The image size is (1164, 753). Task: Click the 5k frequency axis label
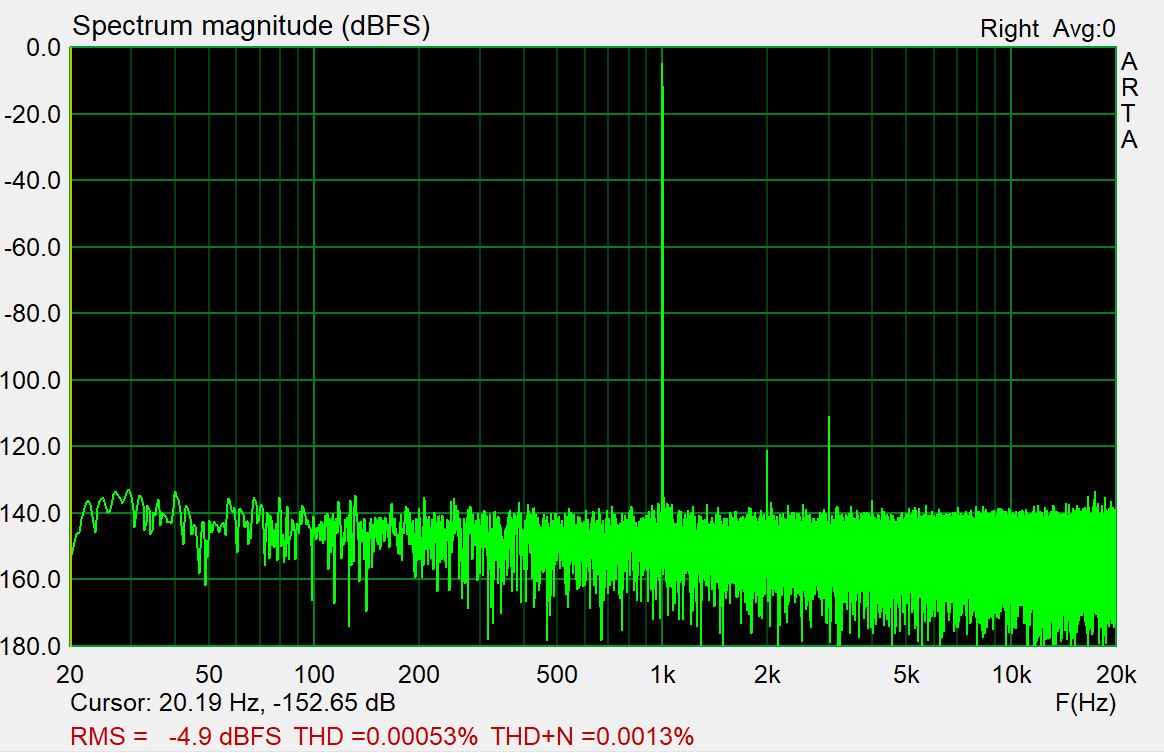pyautogui.click(x=906, y=674)
